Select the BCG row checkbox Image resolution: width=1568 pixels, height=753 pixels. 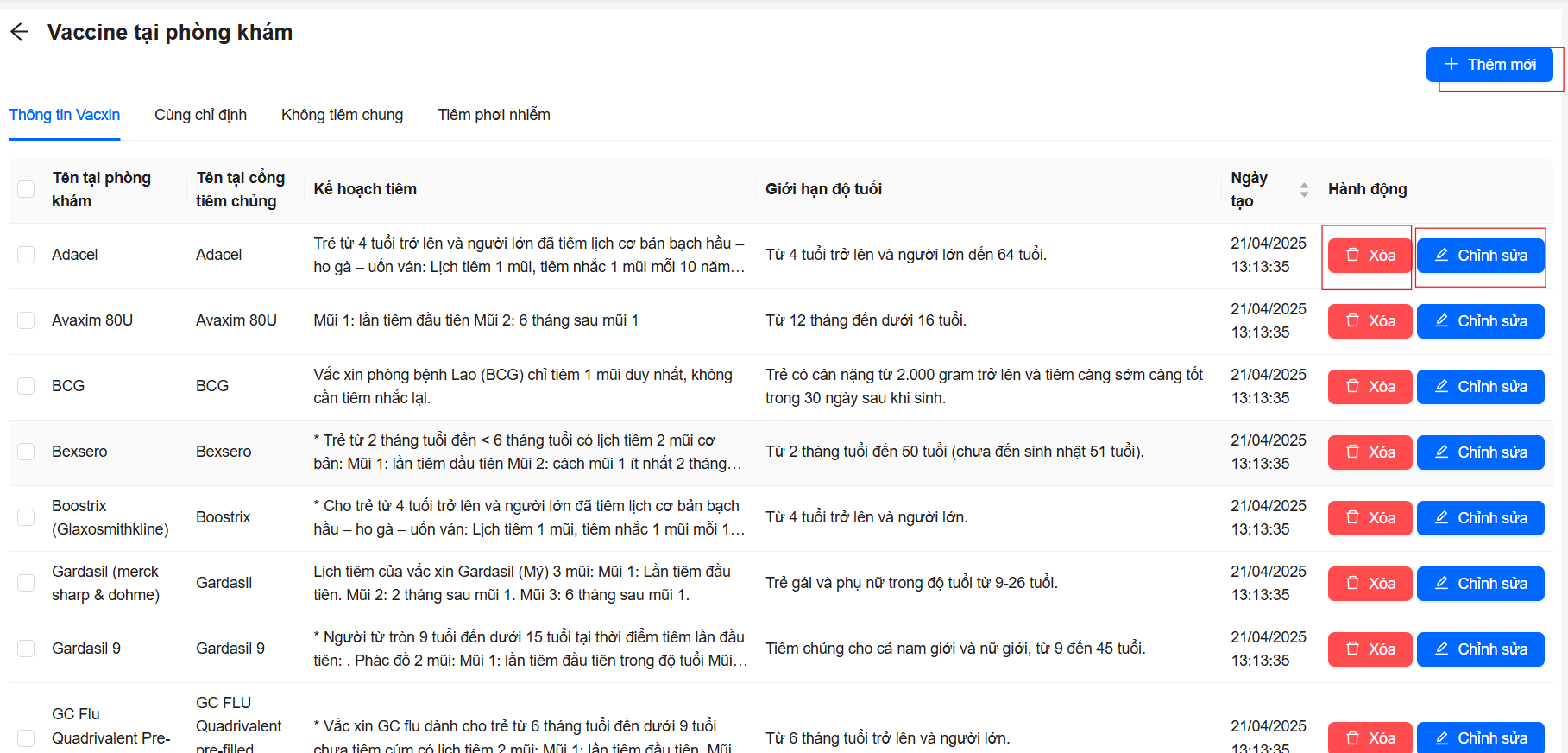(x=26, y=386)
